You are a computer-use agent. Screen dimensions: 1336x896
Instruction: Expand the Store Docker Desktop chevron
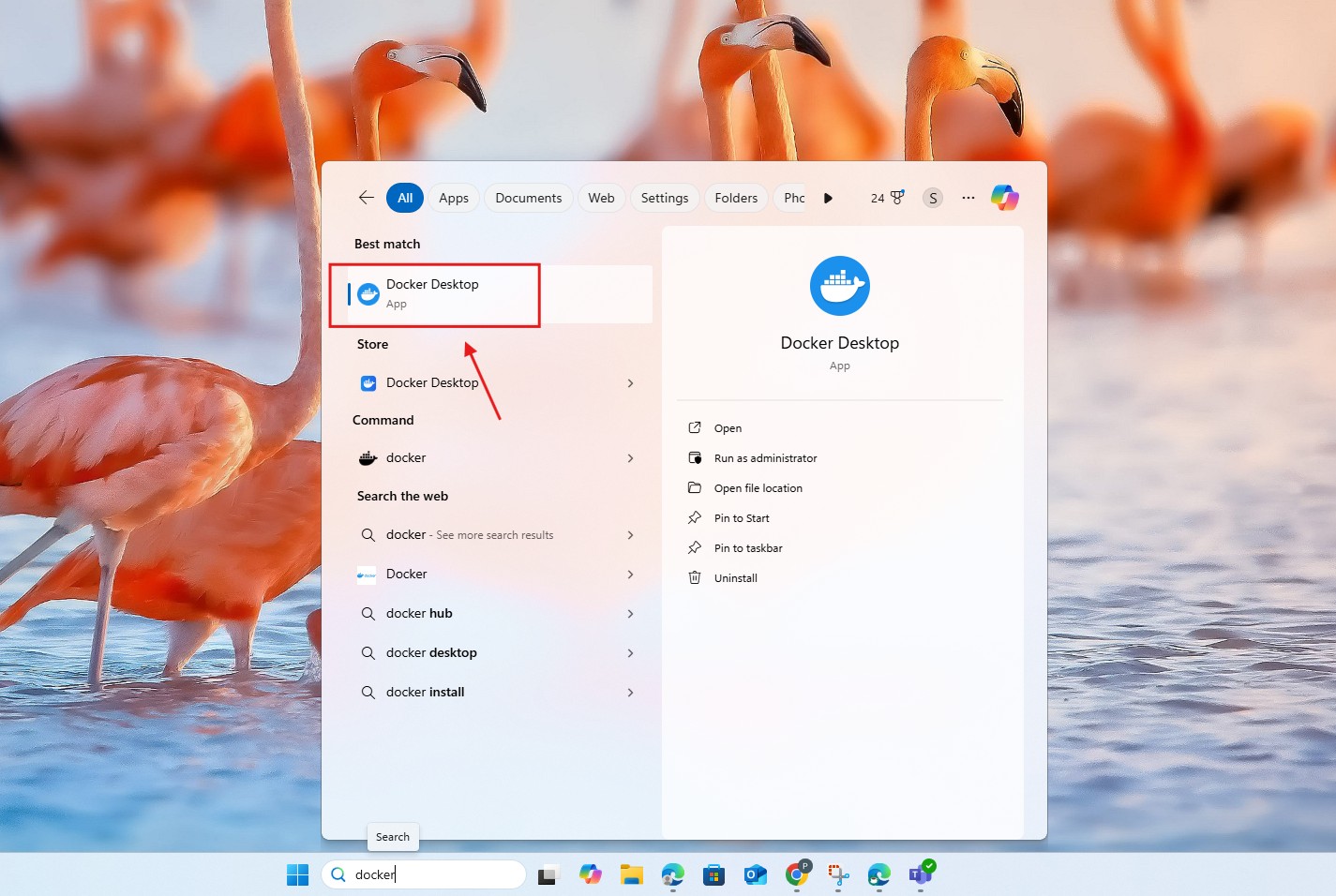point(630,383)
